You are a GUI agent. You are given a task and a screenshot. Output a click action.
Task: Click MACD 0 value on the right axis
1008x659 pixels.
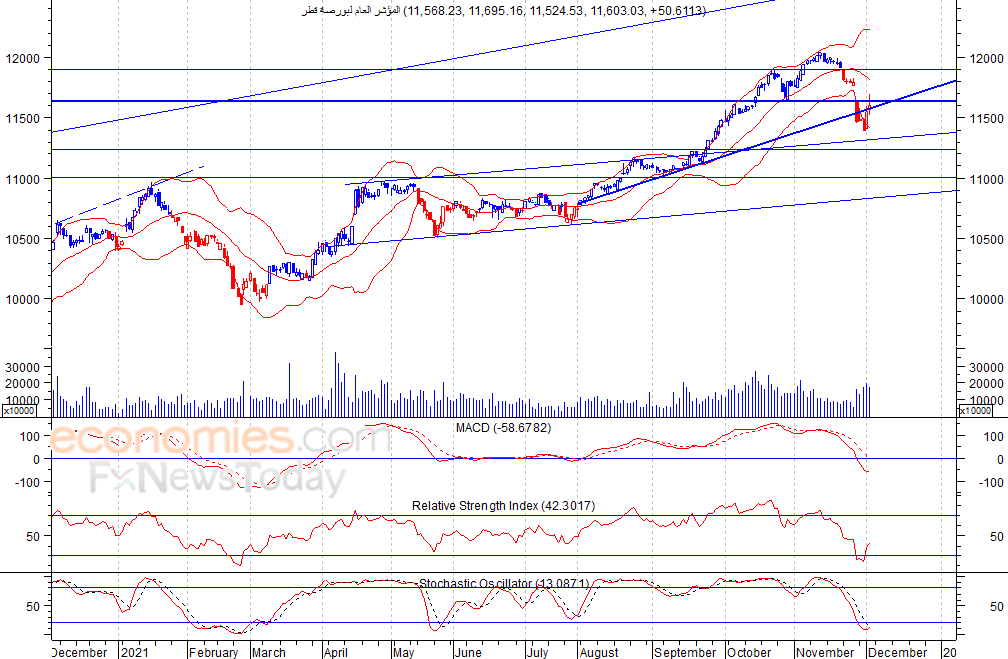coord(1000,460)
